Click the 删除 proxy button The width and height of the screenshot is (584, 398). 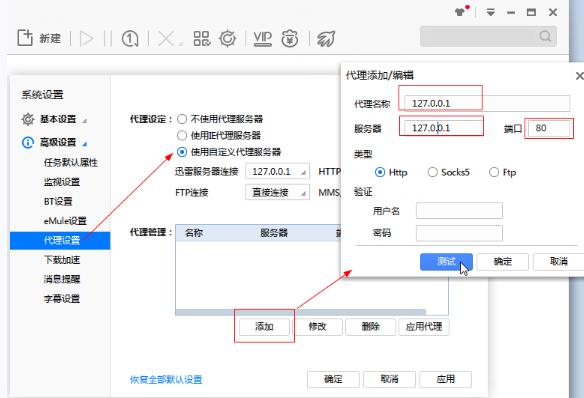(371, 327)
